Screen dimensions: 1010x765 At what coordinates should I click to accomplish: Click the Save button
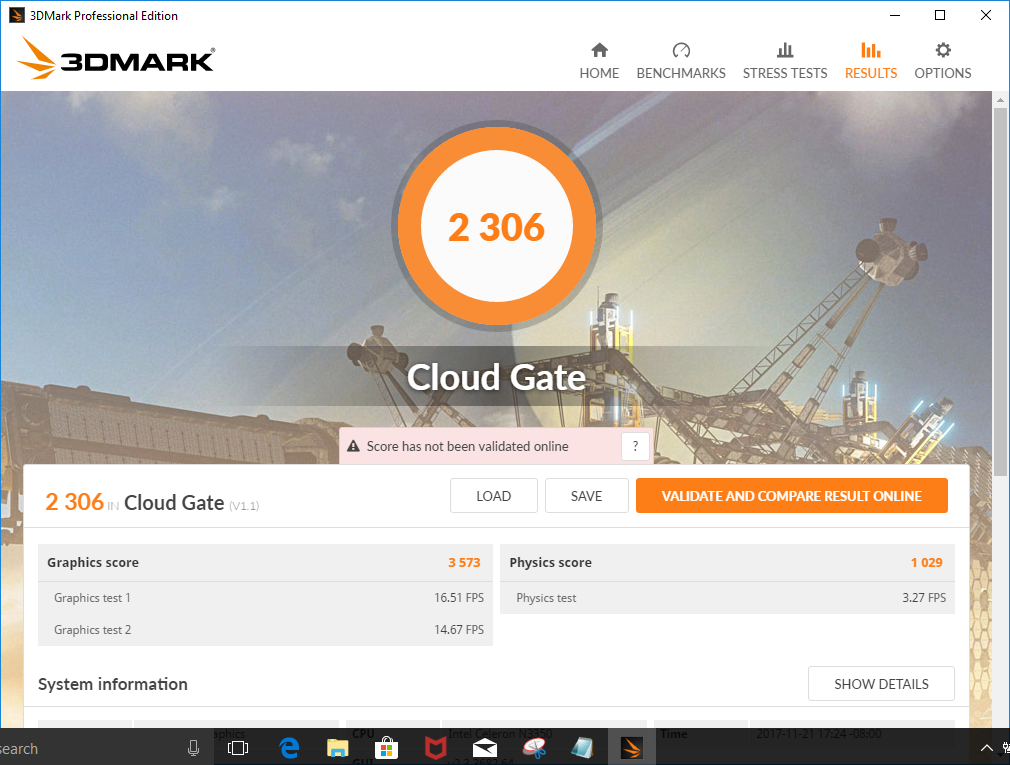point(586,496)
